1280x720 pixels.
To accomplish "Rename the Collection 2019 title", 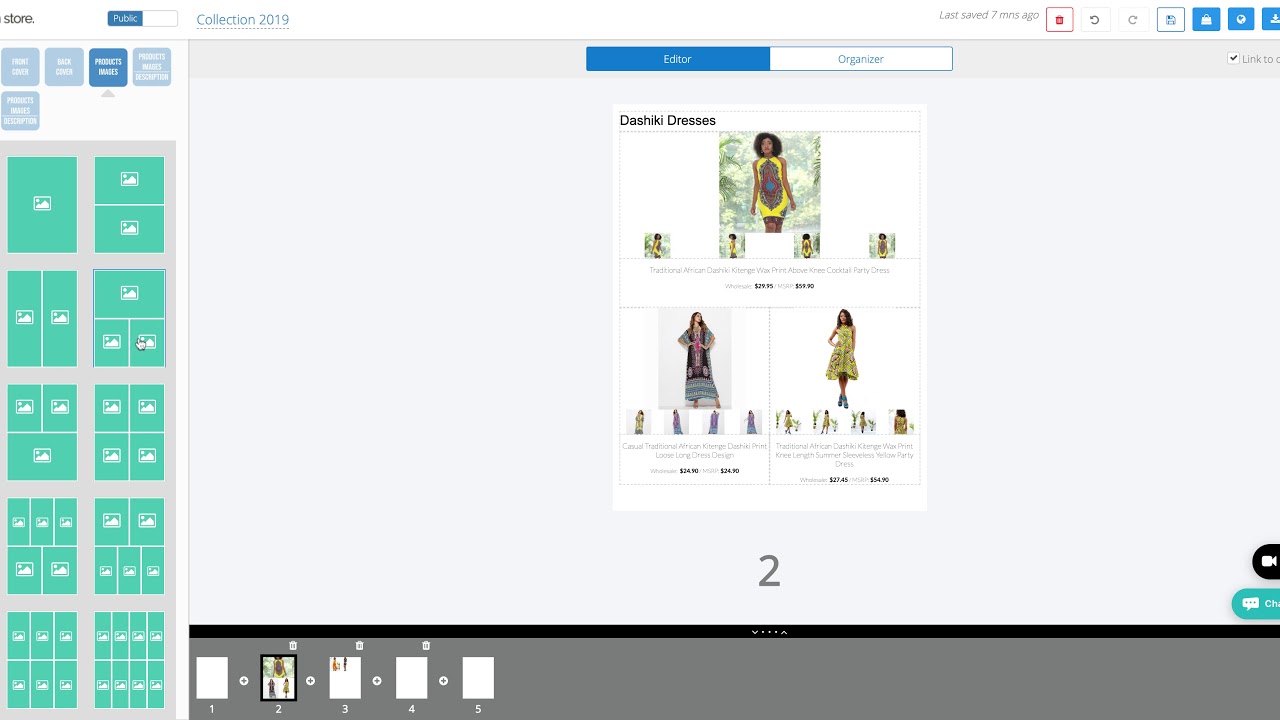I will [x=243, y=20].
